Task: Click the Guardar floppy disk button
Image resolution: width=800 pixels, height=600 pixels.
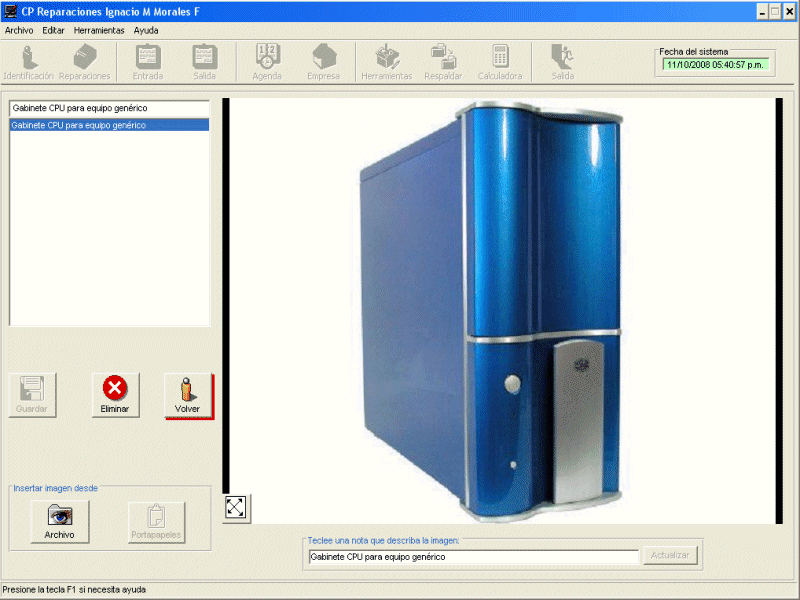Action: coord(32,394)
